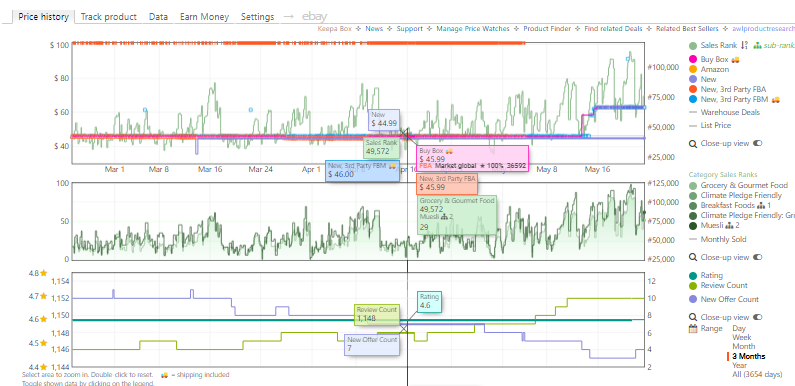795x386 pixels.
Task: Toggle the New, 3rd Party FBA legend dot
Action: pyautogui.click(x=693, y=89)
